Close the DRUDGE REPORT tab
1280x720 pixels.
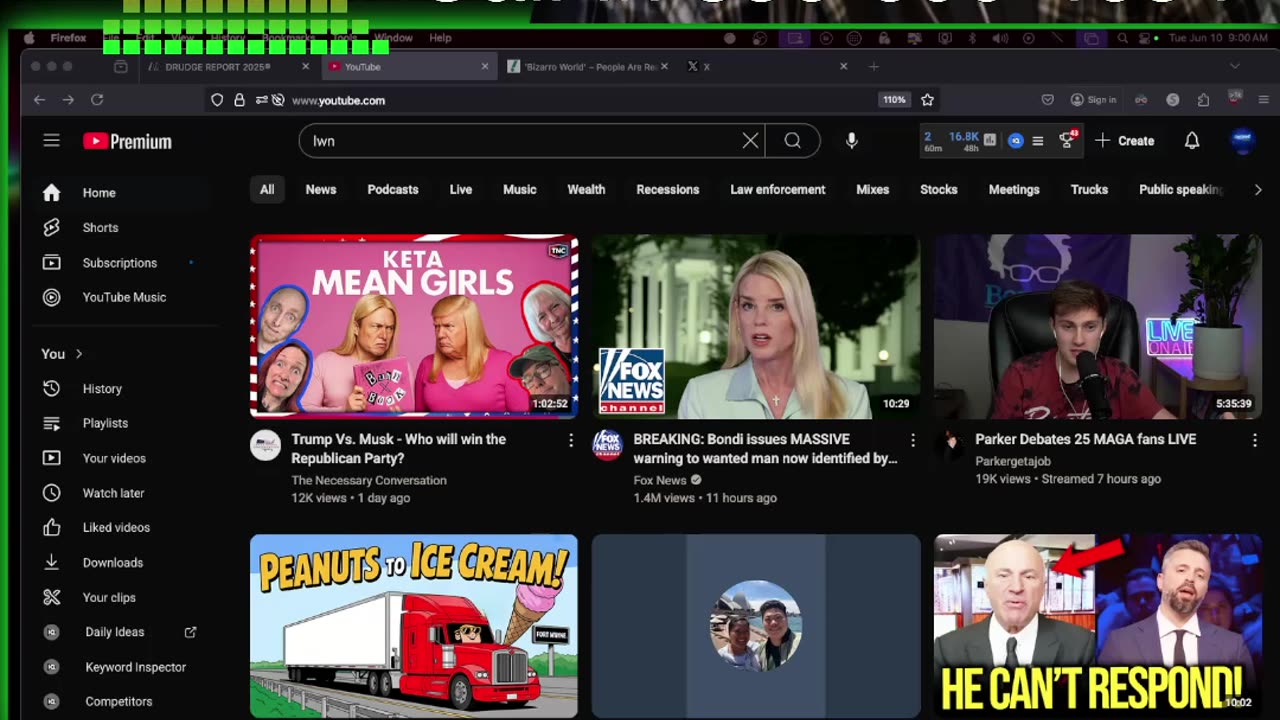tap(305, 67)
